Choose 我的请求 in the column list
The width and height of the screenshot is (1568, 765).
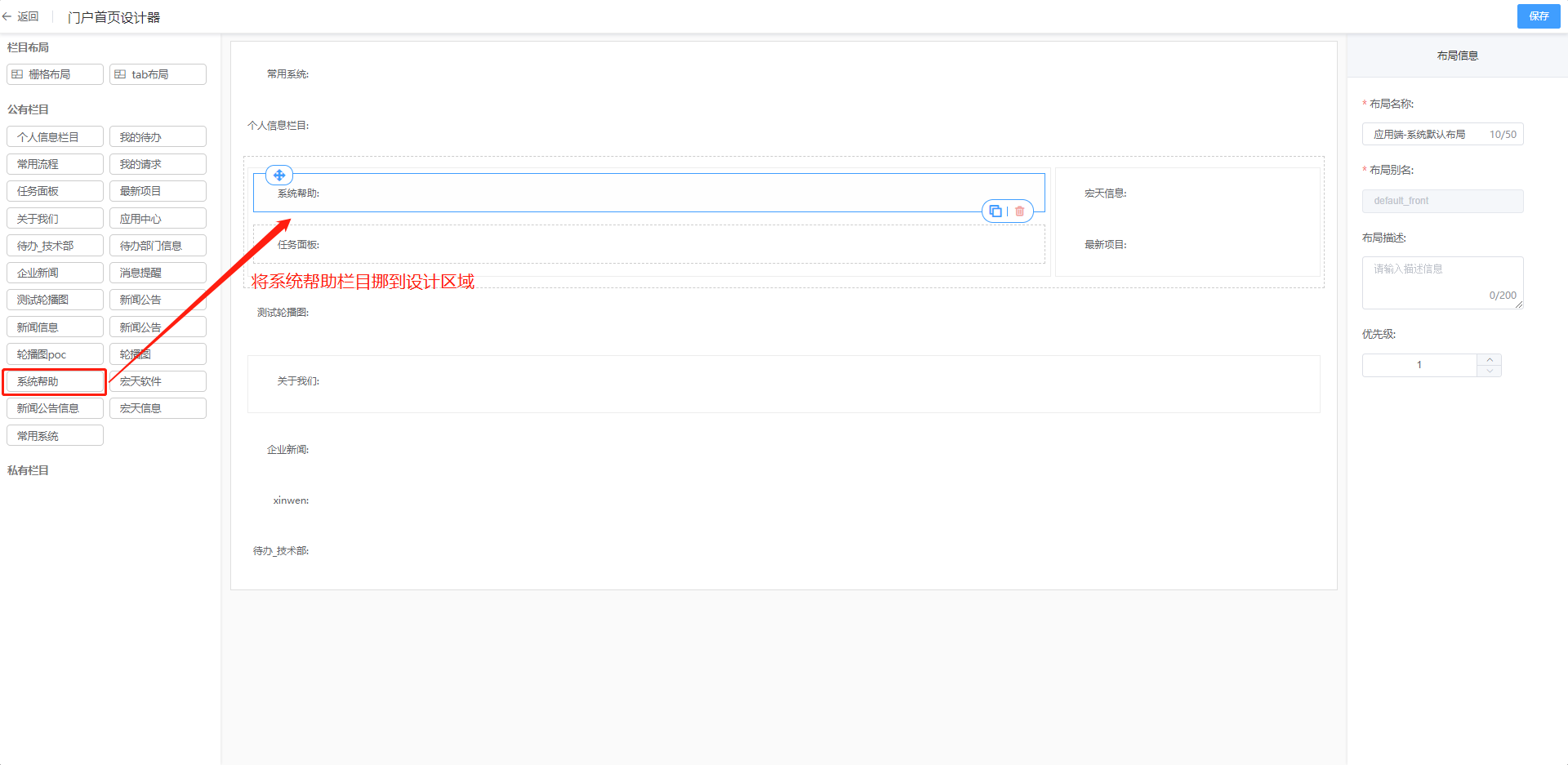[158, 164]
